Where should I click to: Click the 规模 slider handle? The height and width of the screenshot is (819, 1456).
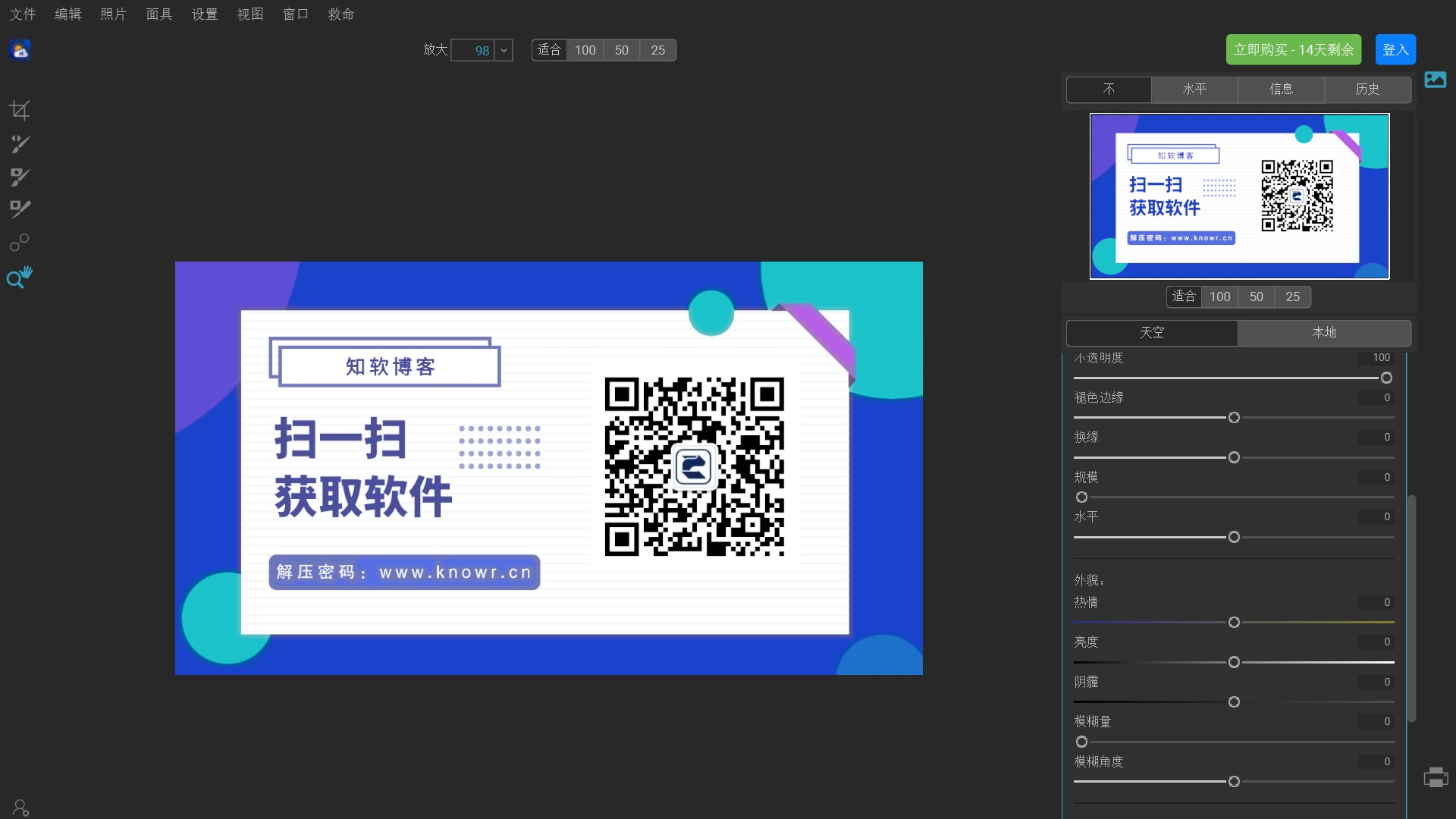(1082, 497)
